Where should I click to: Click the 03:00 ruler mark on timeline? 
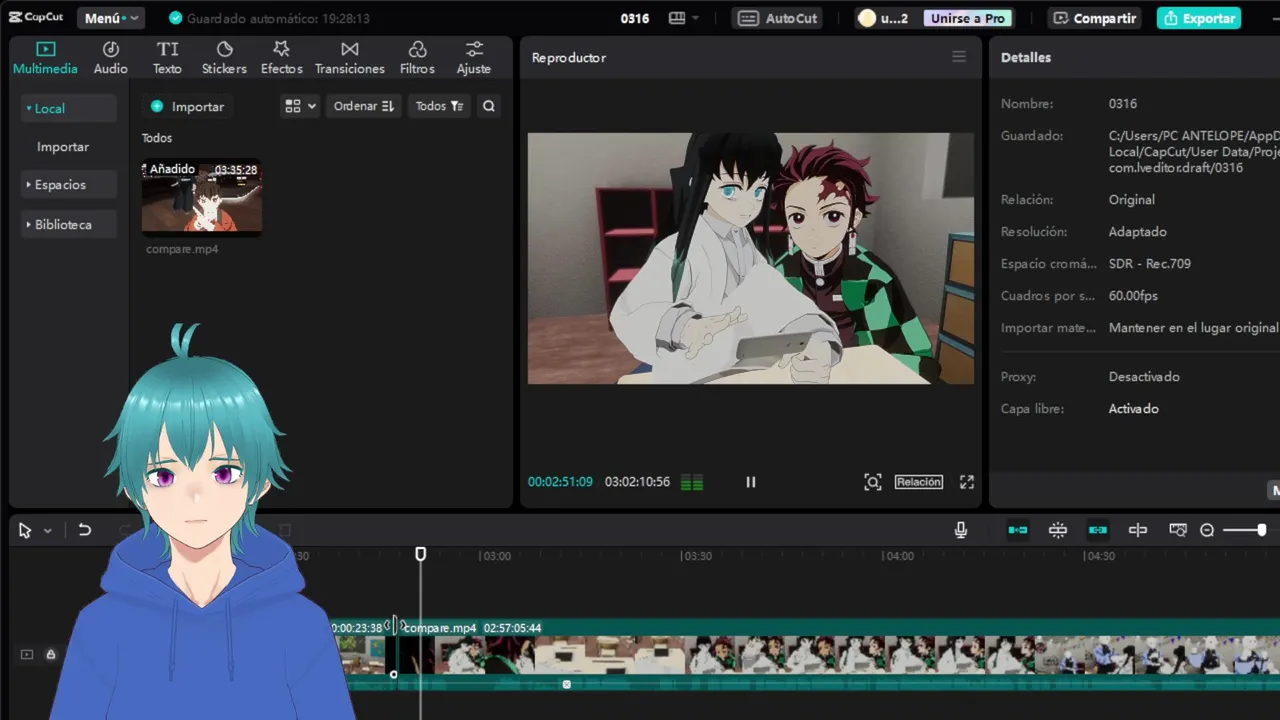click(x=495, y=556)
